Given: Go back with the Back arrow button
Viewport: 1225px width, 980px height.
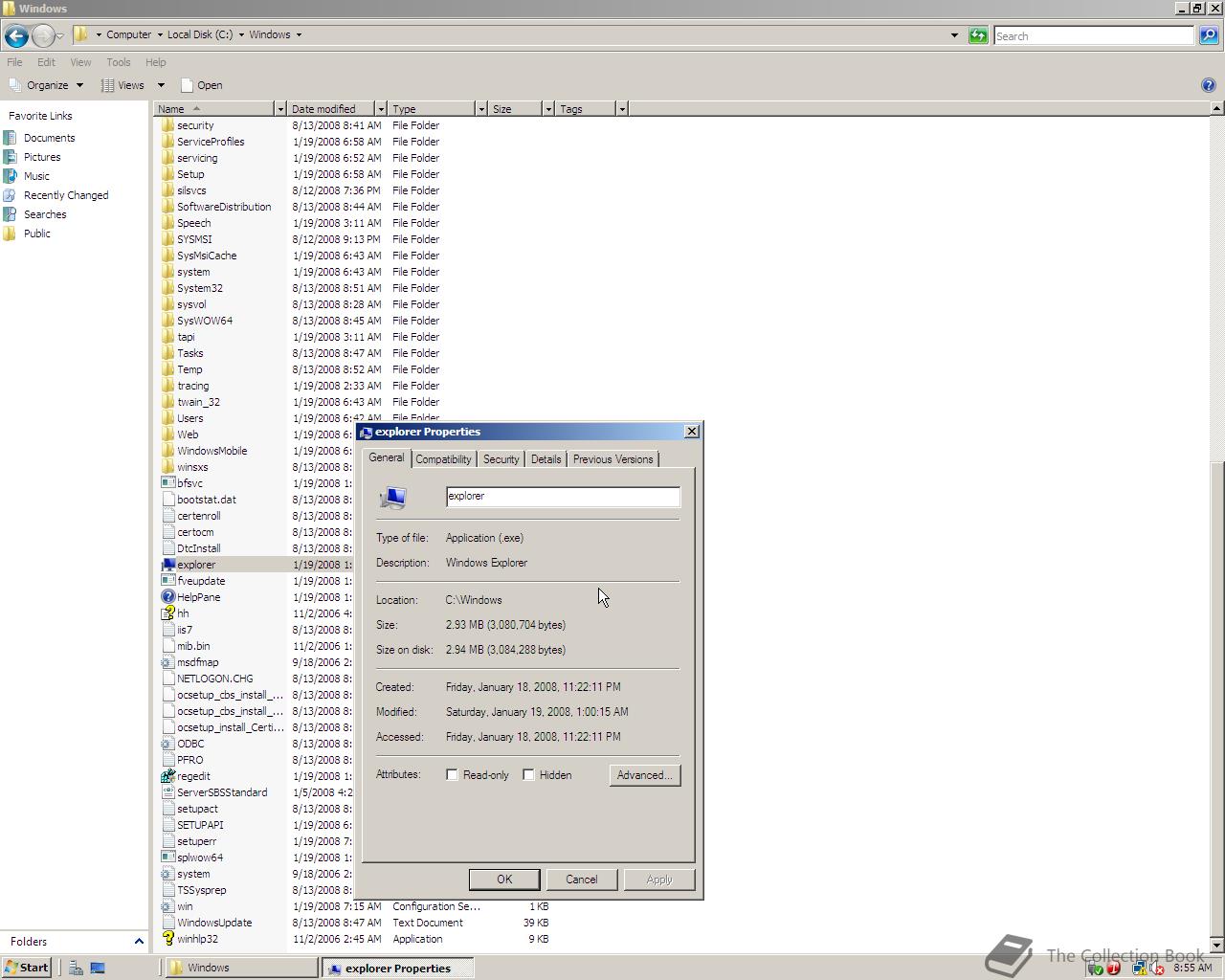Looking at the screenshot, I should coord(15,35).
